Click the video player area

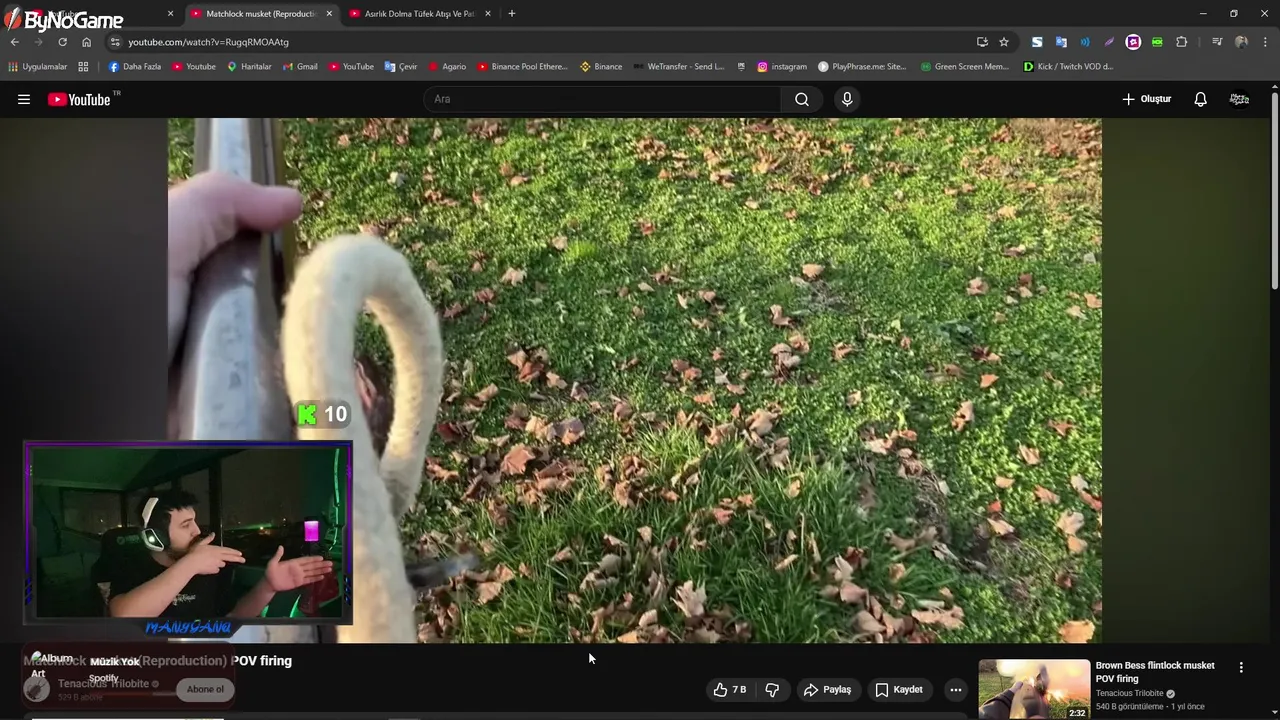pyautogui.click(x=634, y=380)
